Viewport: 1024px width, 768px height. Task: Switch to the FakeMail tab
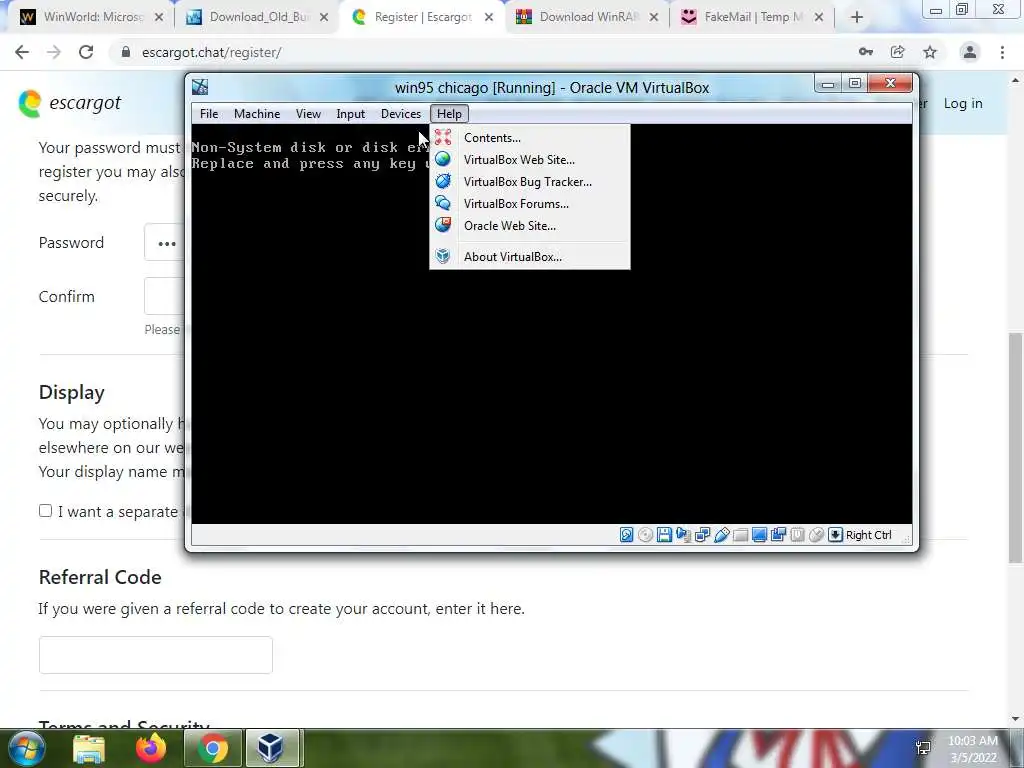coord(752,17)
